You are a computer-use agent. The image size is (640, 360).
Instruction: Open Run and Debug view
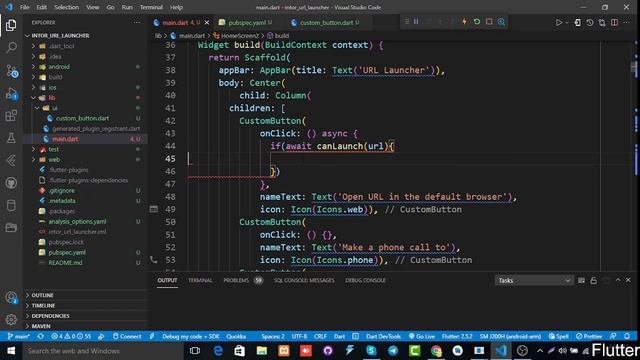[x=11, y=93]
